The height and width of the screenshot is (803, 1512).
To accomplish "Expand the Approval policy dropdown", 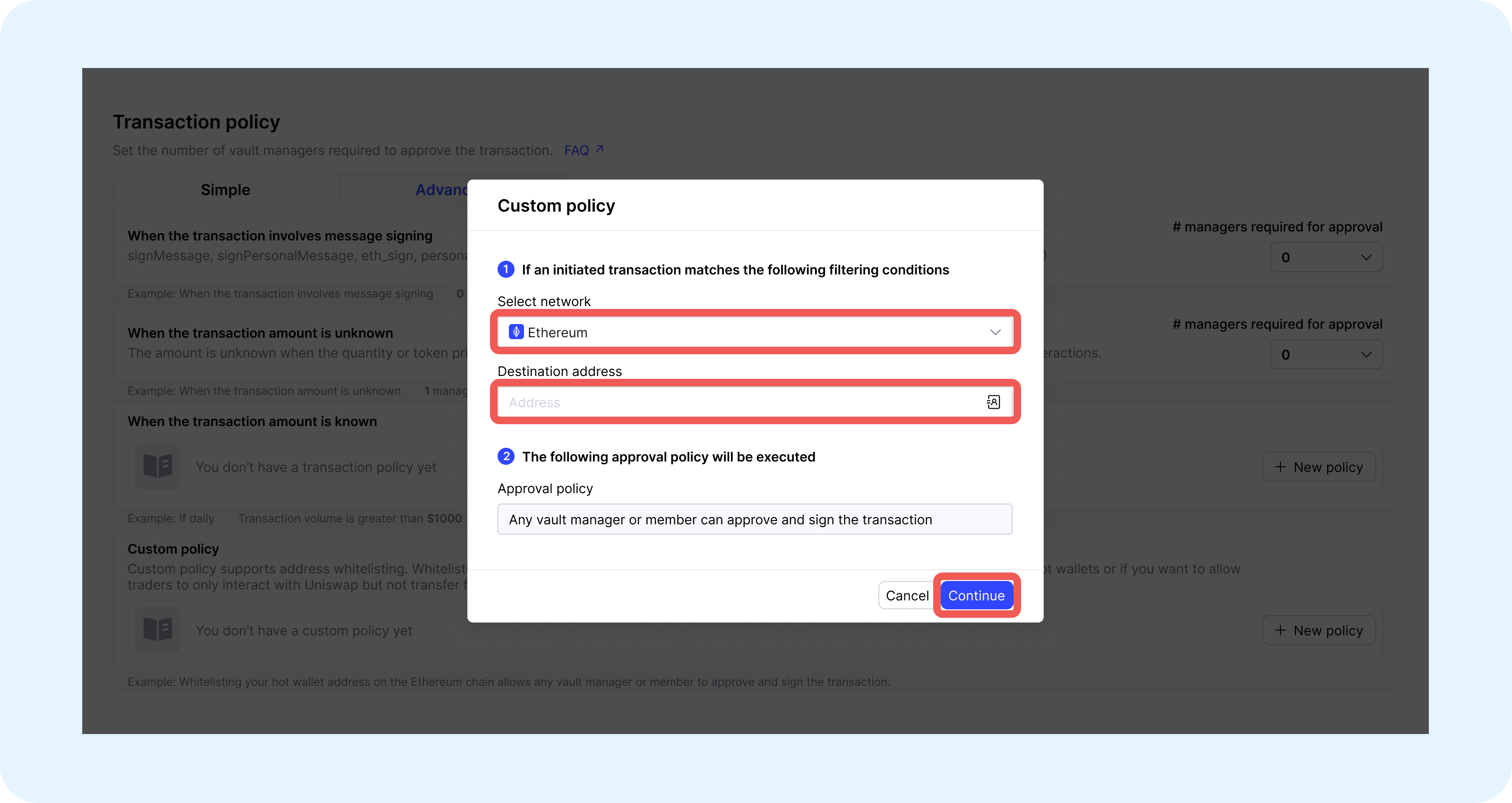I will [x=755, y=519].
